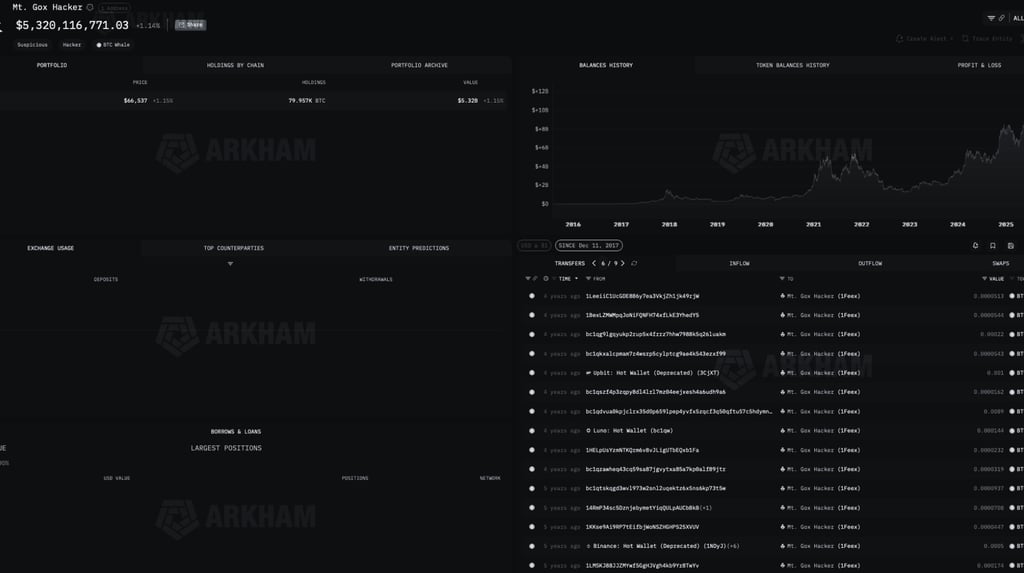Click the filter icon in top bar
Viewport: 1024px width, 573px height.
pos(991,18)
